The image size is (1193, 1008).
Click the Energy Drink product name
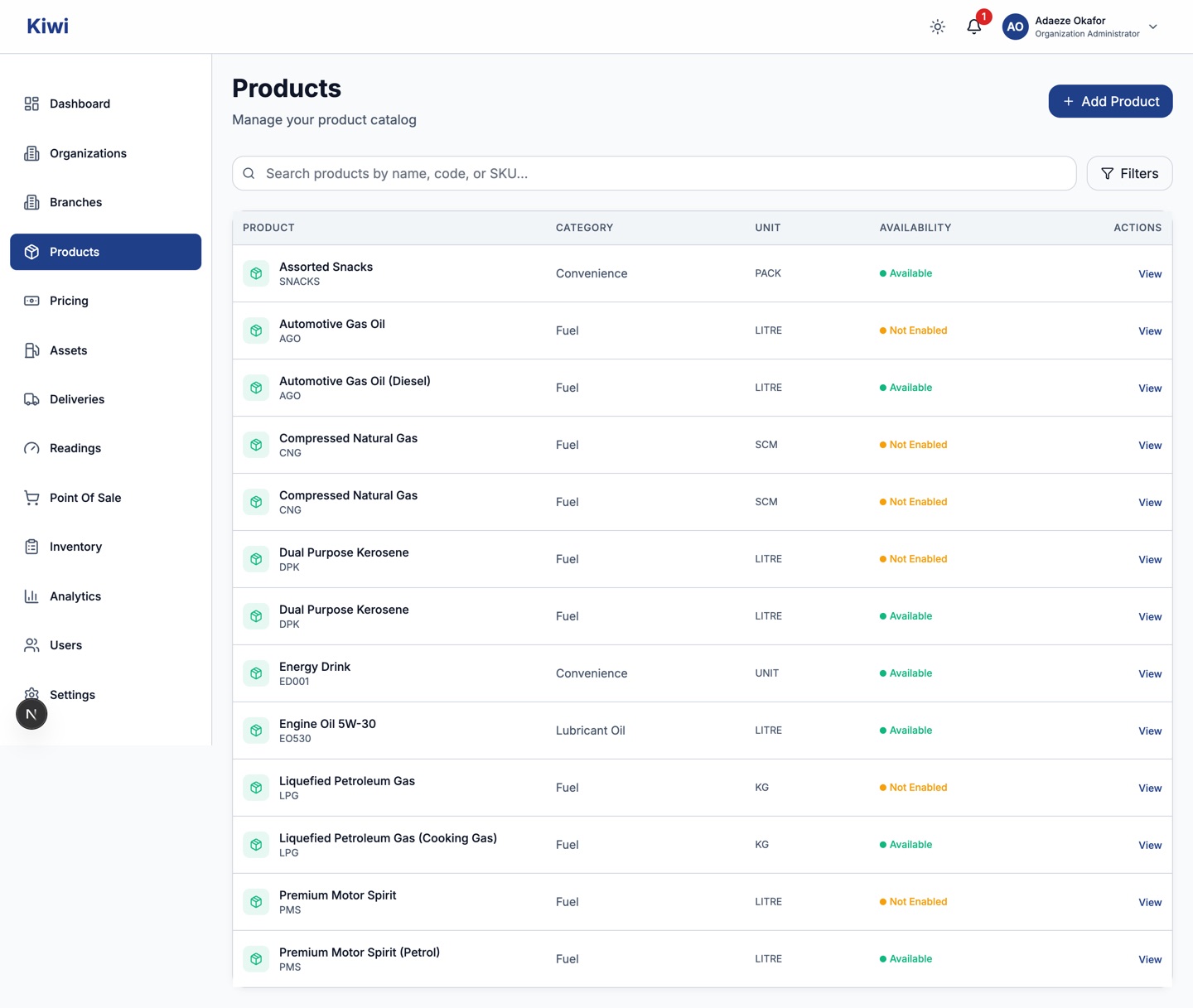point(315,667)
